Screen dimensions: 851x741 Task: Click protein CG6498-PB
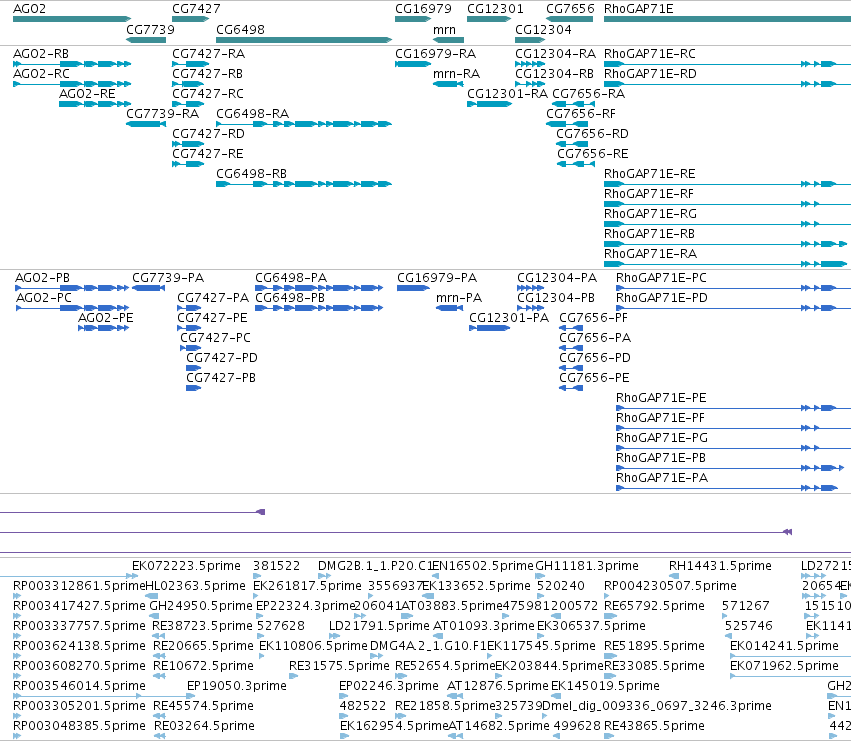[x=290, y=298]
